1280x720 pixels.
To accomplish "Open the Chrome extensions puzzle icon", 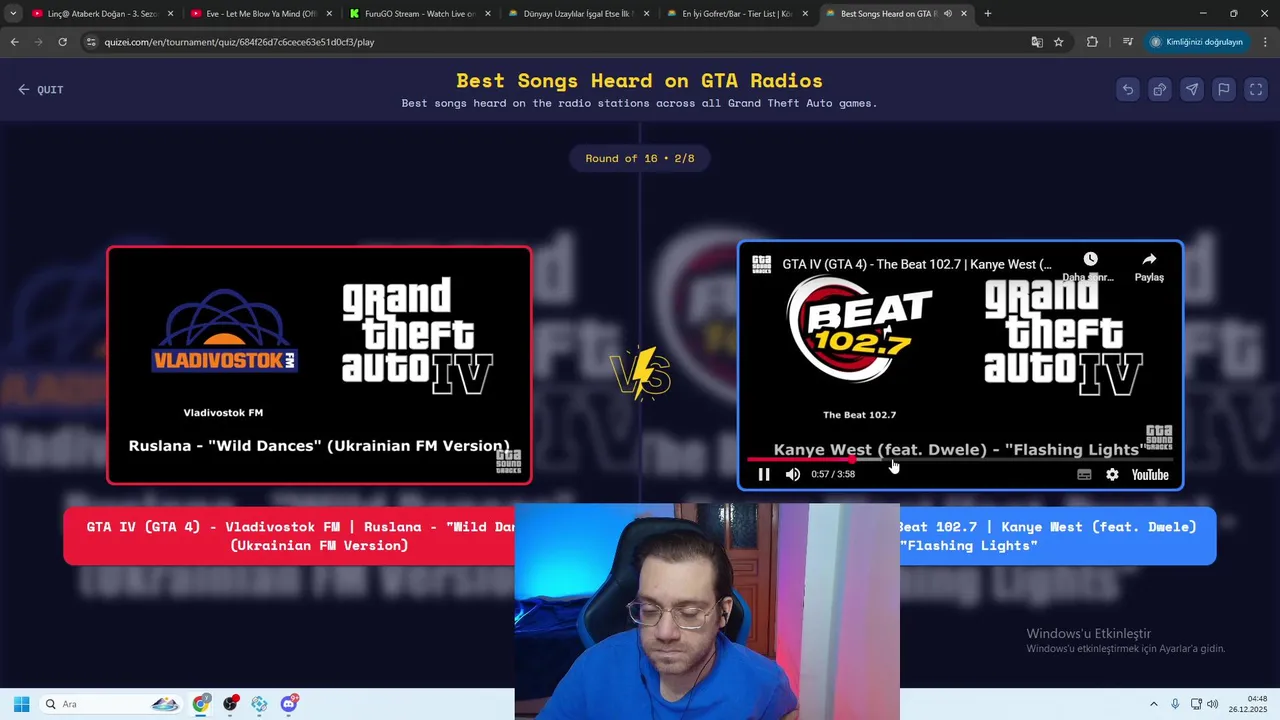I will (x=1092, y=42).
